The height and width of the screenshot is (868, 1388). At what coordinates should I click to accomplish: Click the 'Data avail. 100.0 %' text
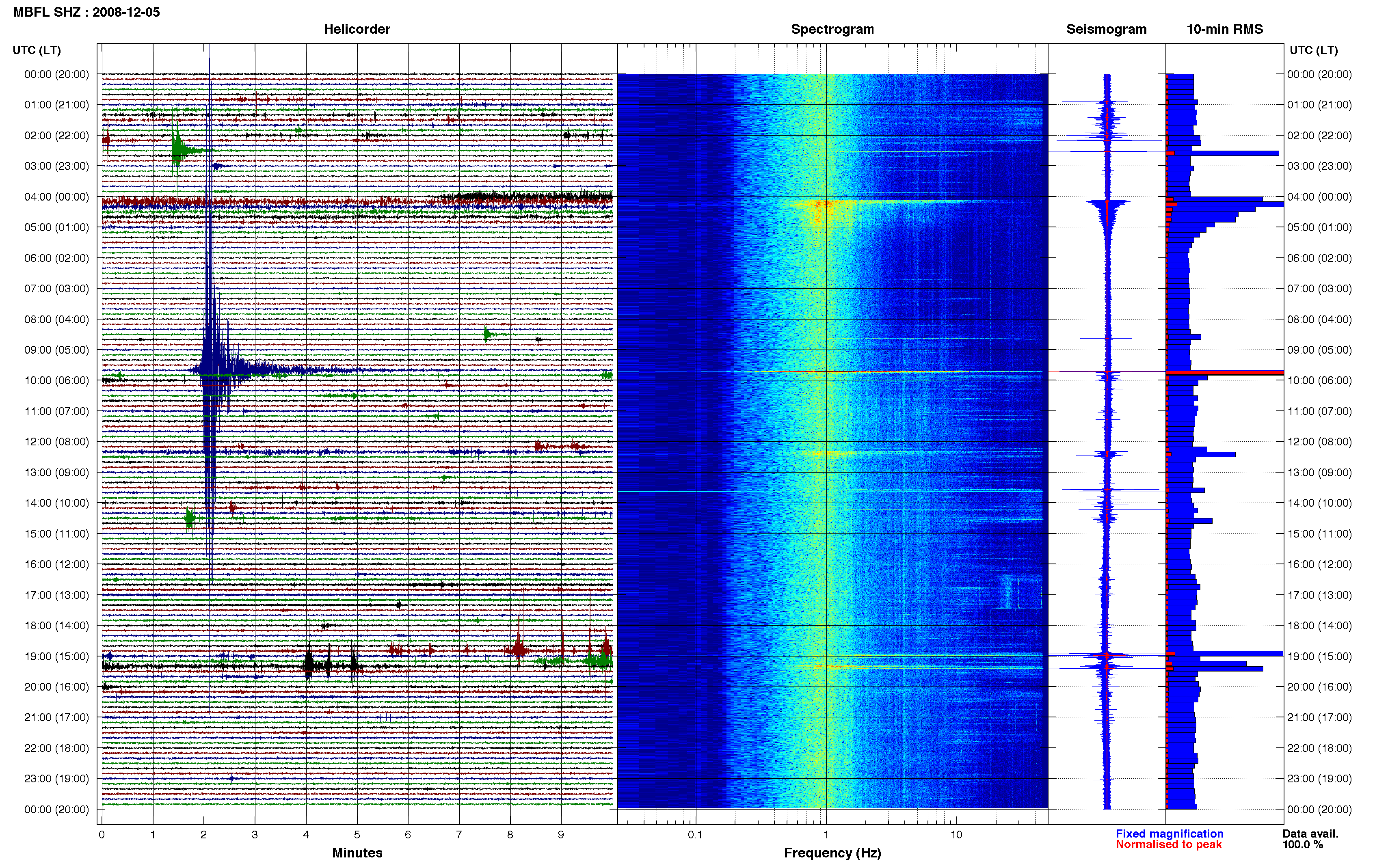(1310, 839)
